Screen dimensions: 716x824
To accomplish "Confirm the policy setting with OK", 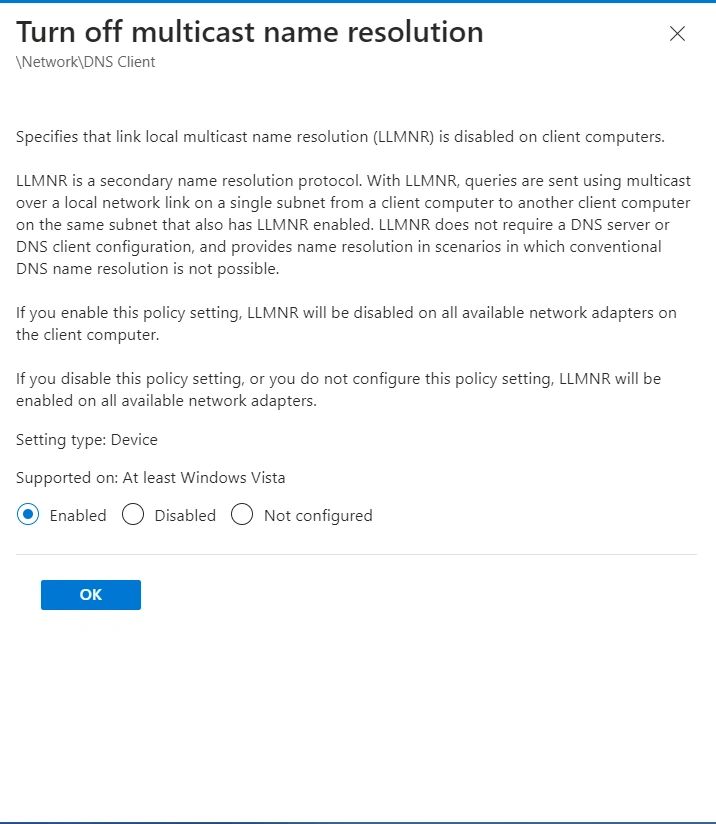I will [x=90, y=594].
